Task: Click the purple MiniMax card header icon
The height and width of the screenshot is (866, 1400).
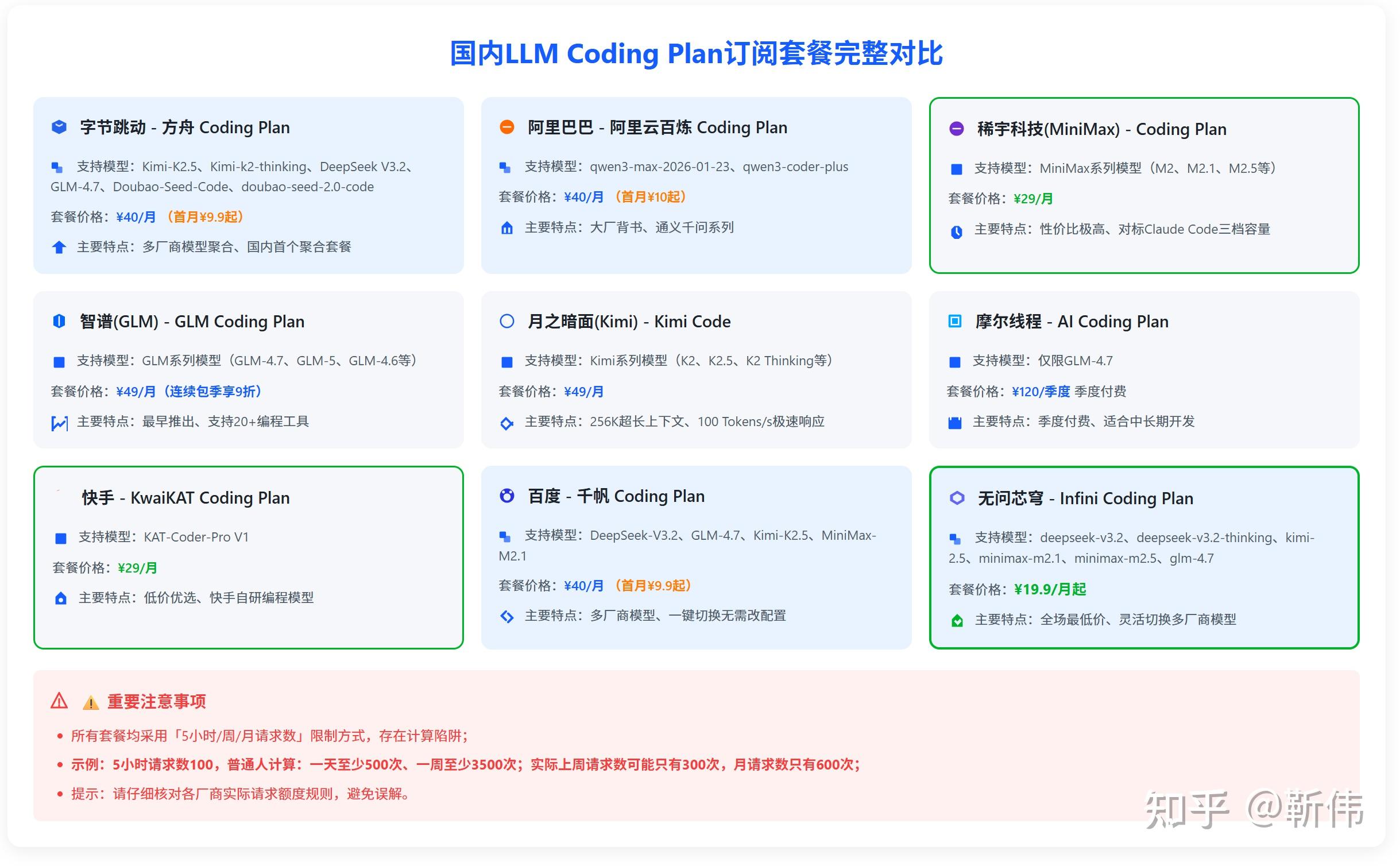Action: click(x=956, y=129)
